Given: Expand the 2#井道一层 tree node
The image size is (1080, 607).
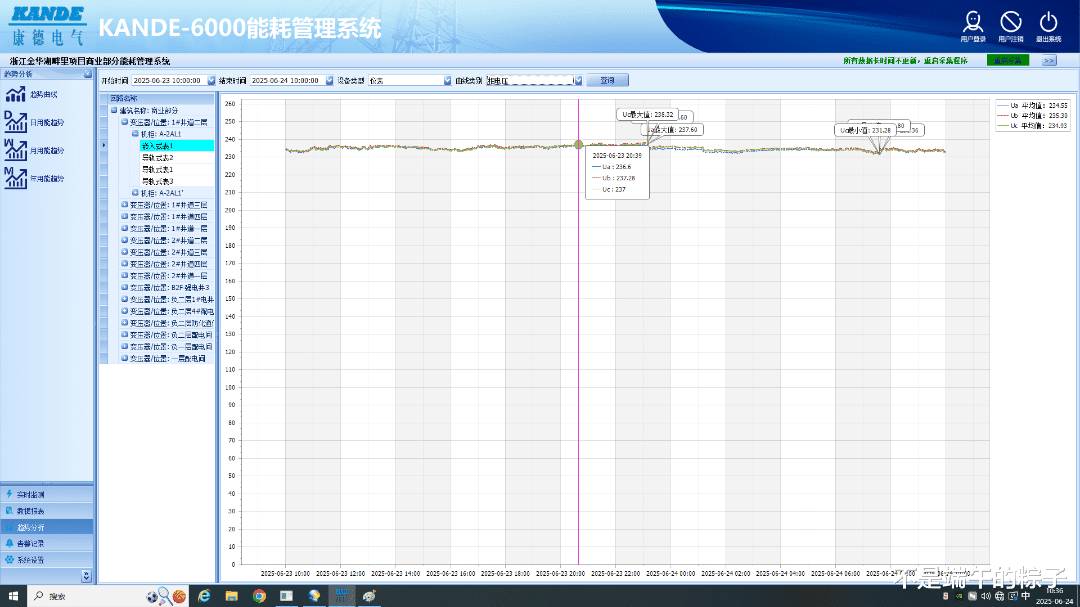Looking at the screenshot, I should (x=125, y=276).
